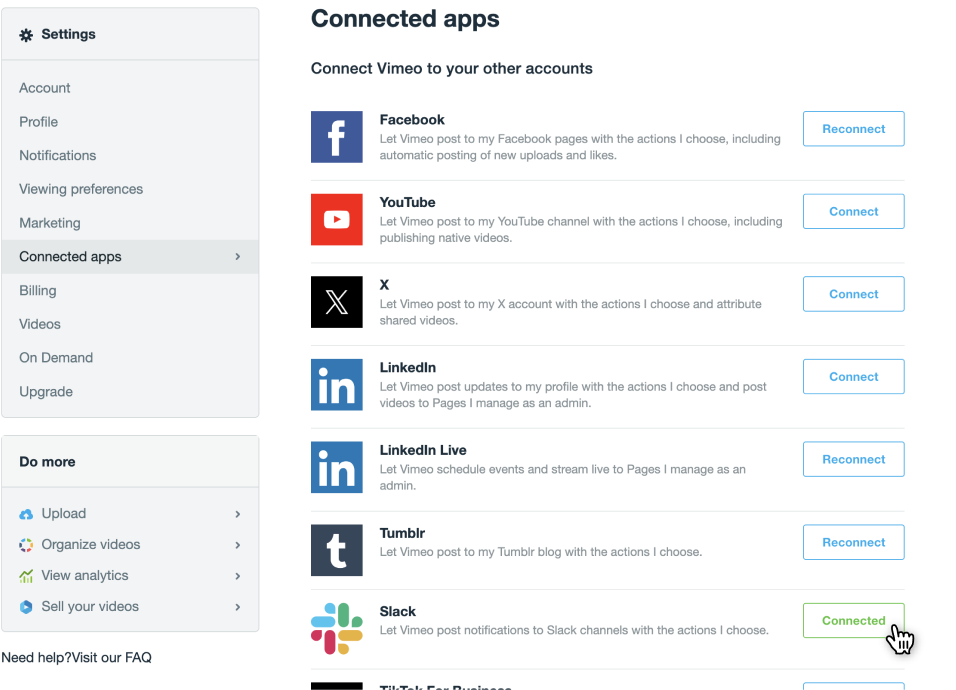Click the LinkedIn Live logo icon
The height and width of the screenshot is (690, 956).
click(336, 468)
